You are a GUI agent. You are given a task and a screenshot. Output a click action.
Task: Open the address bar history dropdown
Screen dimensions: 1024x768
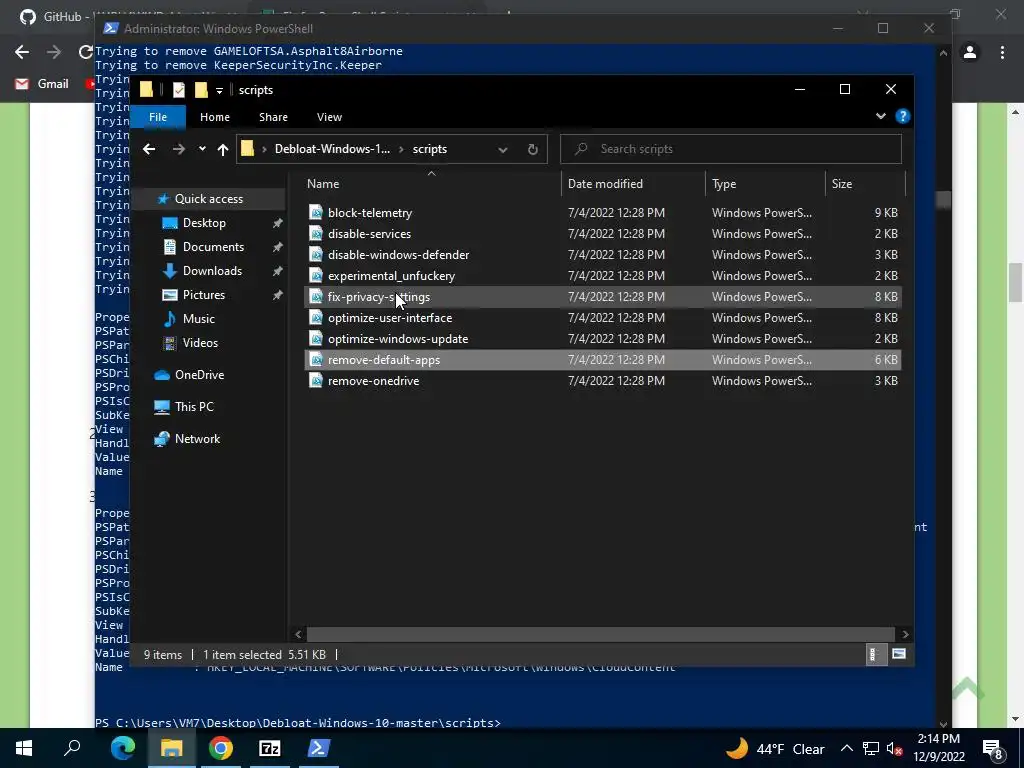[503, 149]
